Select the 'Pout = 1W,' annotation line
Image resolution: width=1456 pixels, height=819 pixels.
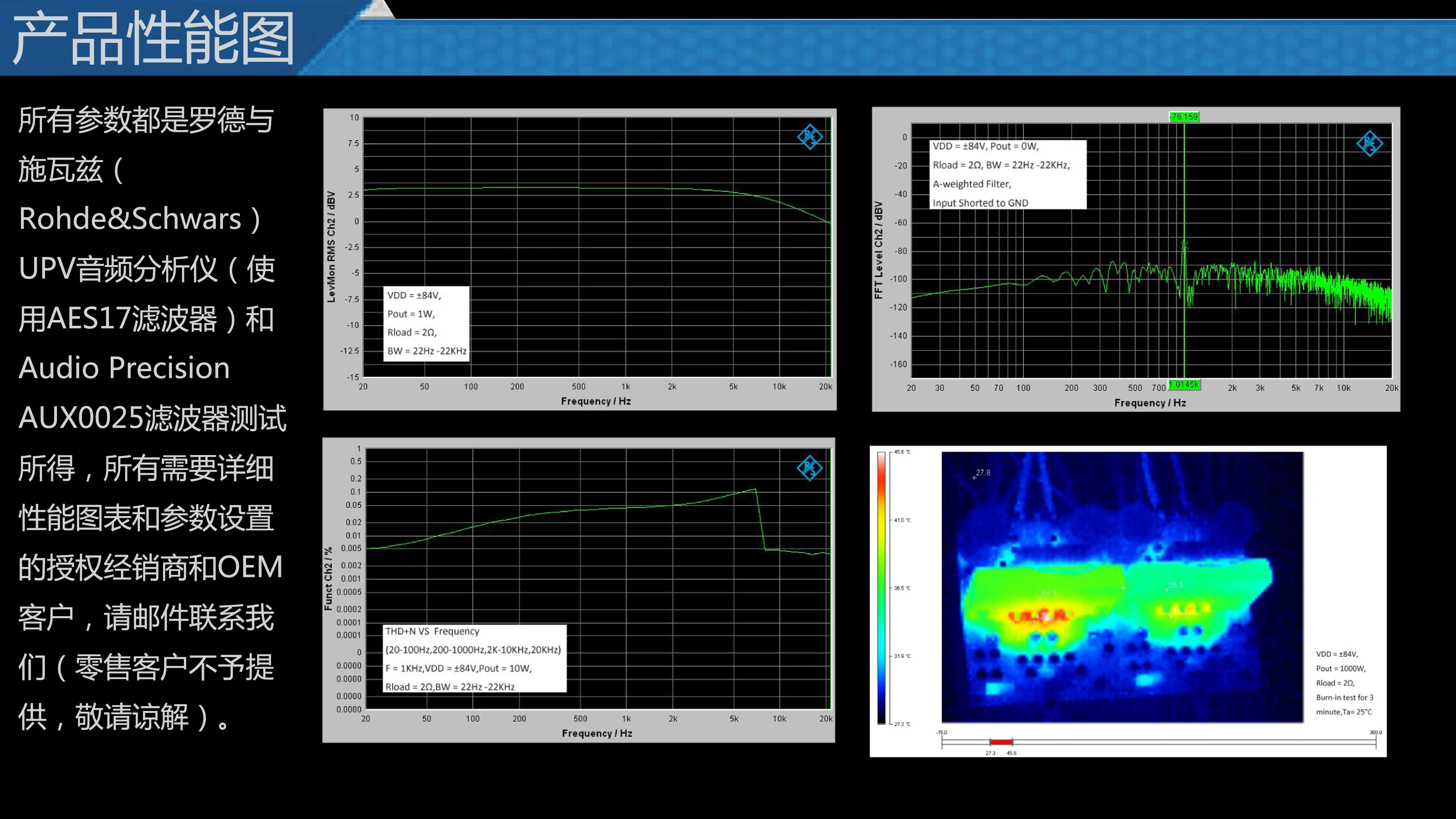tap(411, 314)
